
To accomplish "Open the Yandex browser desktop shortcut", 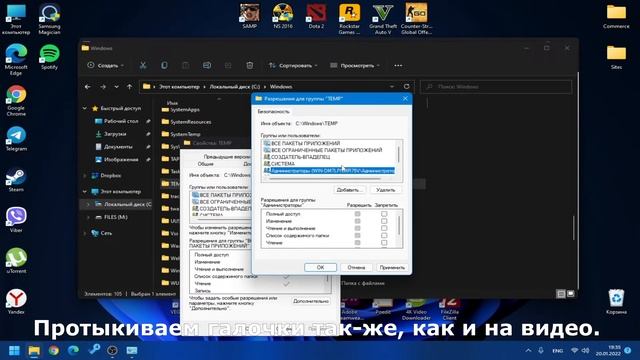I will pos(16,301).
